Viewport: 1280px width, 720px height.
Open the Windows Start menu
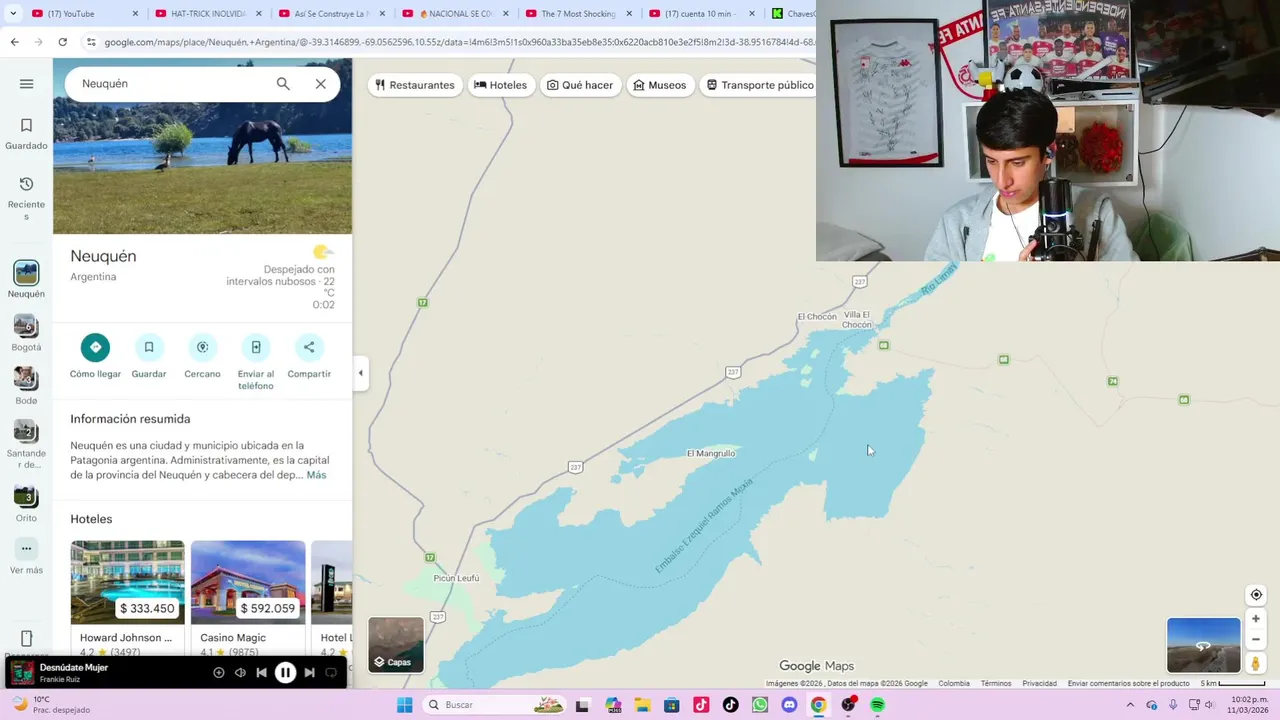tap(404, 705)
